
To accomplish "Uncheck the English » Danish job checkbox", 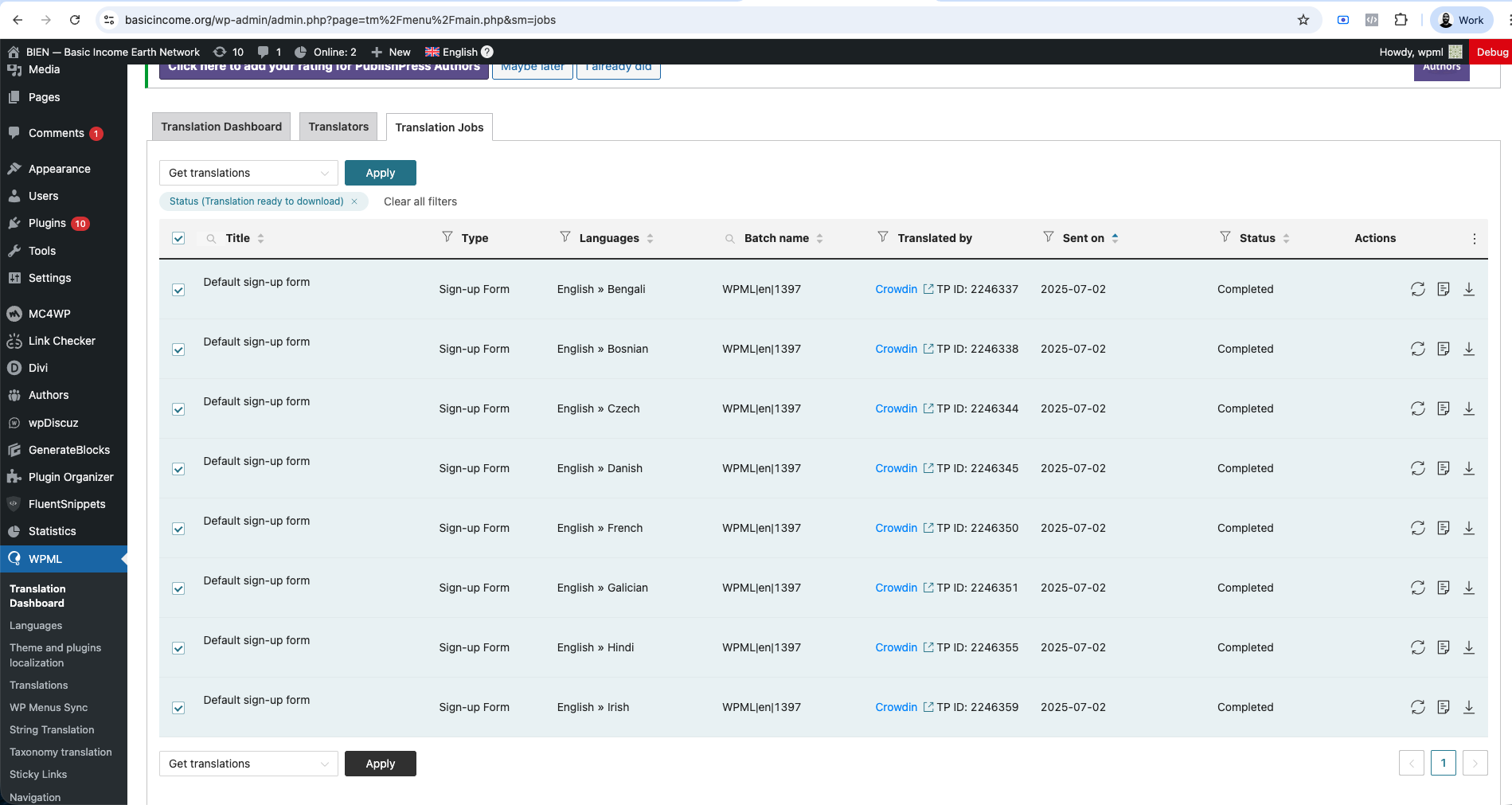I will click(x=178, y=469).
